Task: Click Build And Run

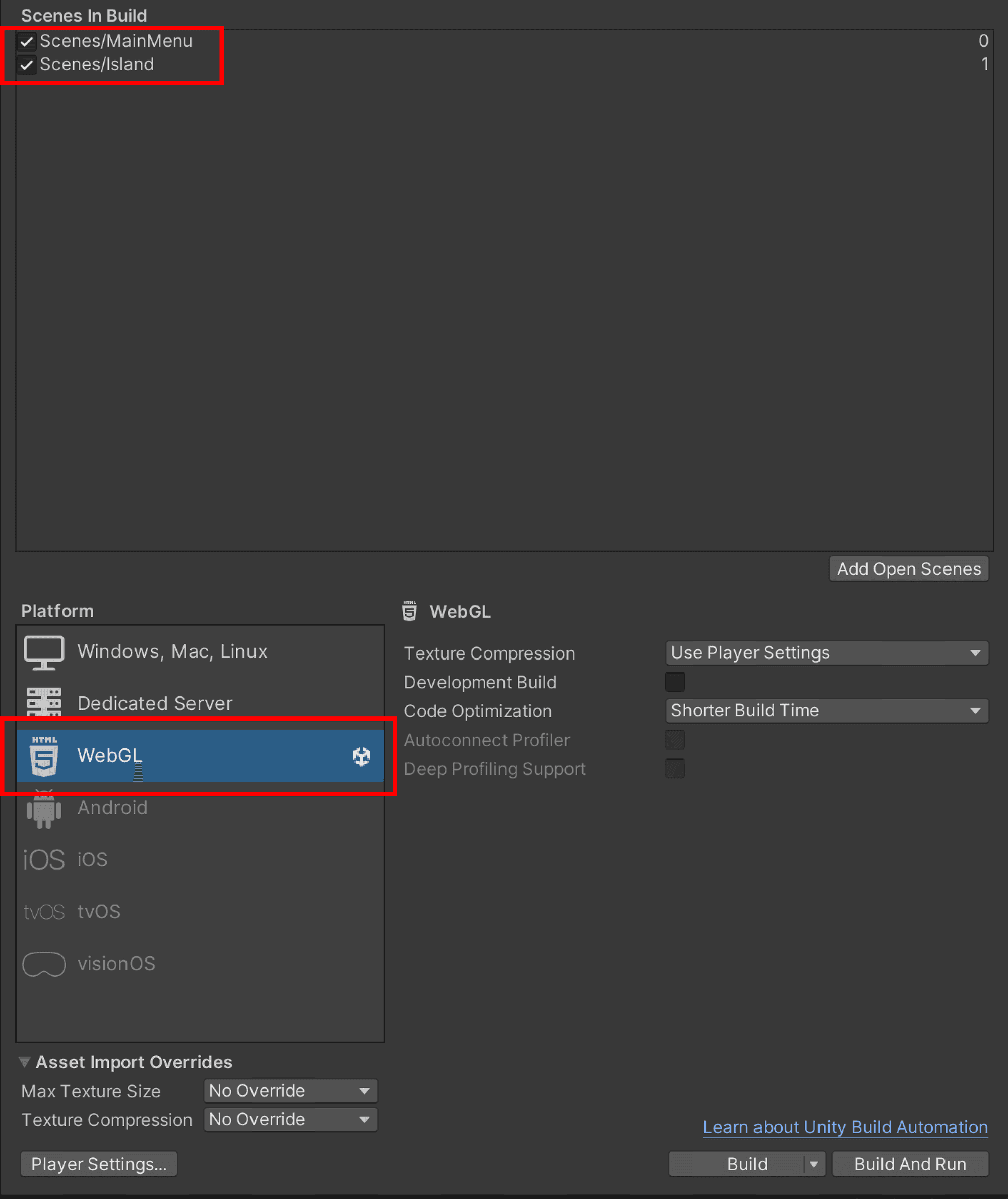Action: coord(910,1164)
